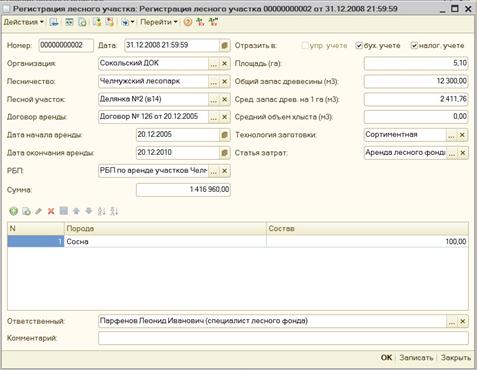Click the Состав column header
477x370 pixels.
pos(367,229)
